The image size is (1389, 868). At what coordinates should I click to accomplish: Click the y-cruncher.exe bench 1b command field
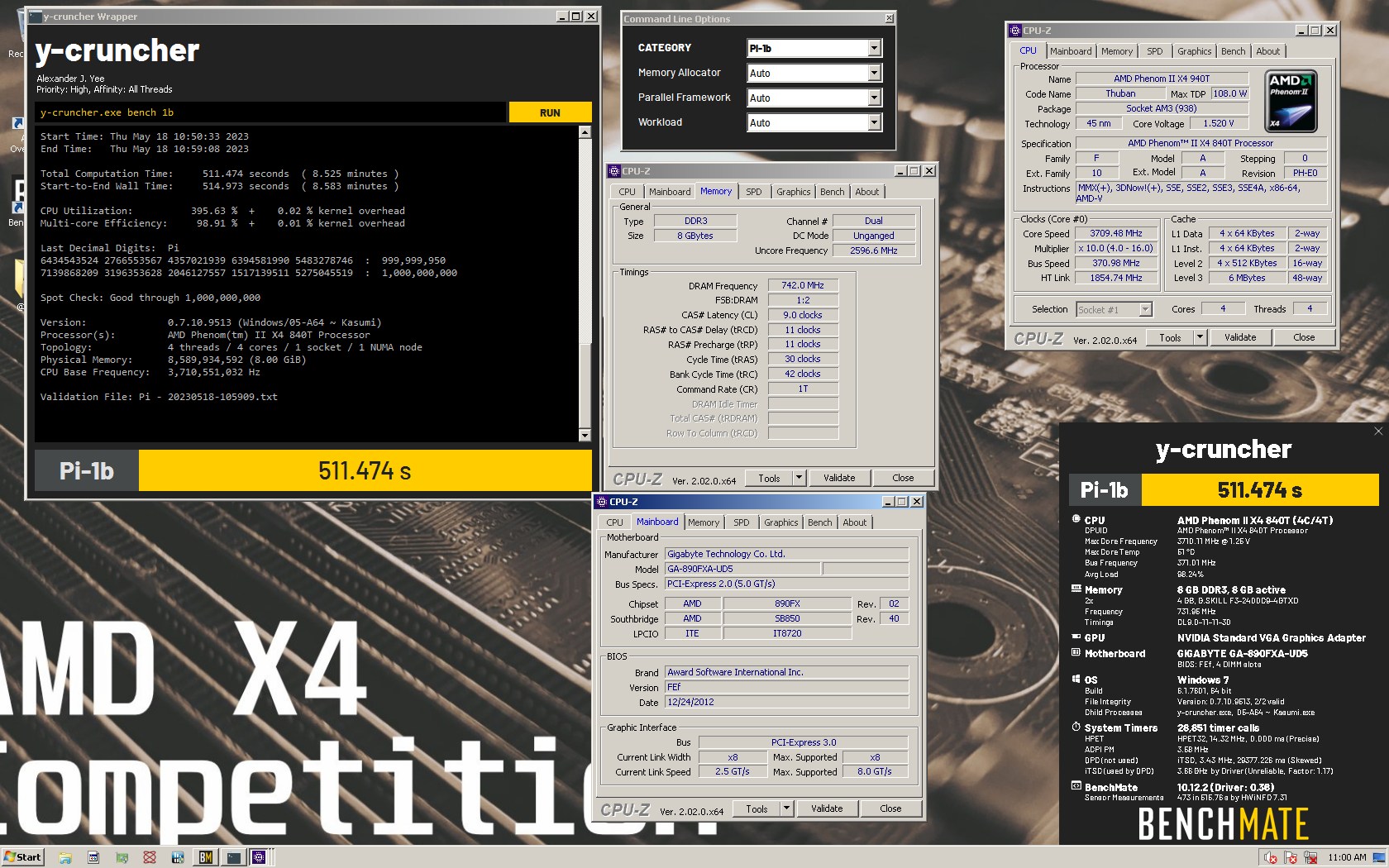pyautogui.click(x=270, y=112)
